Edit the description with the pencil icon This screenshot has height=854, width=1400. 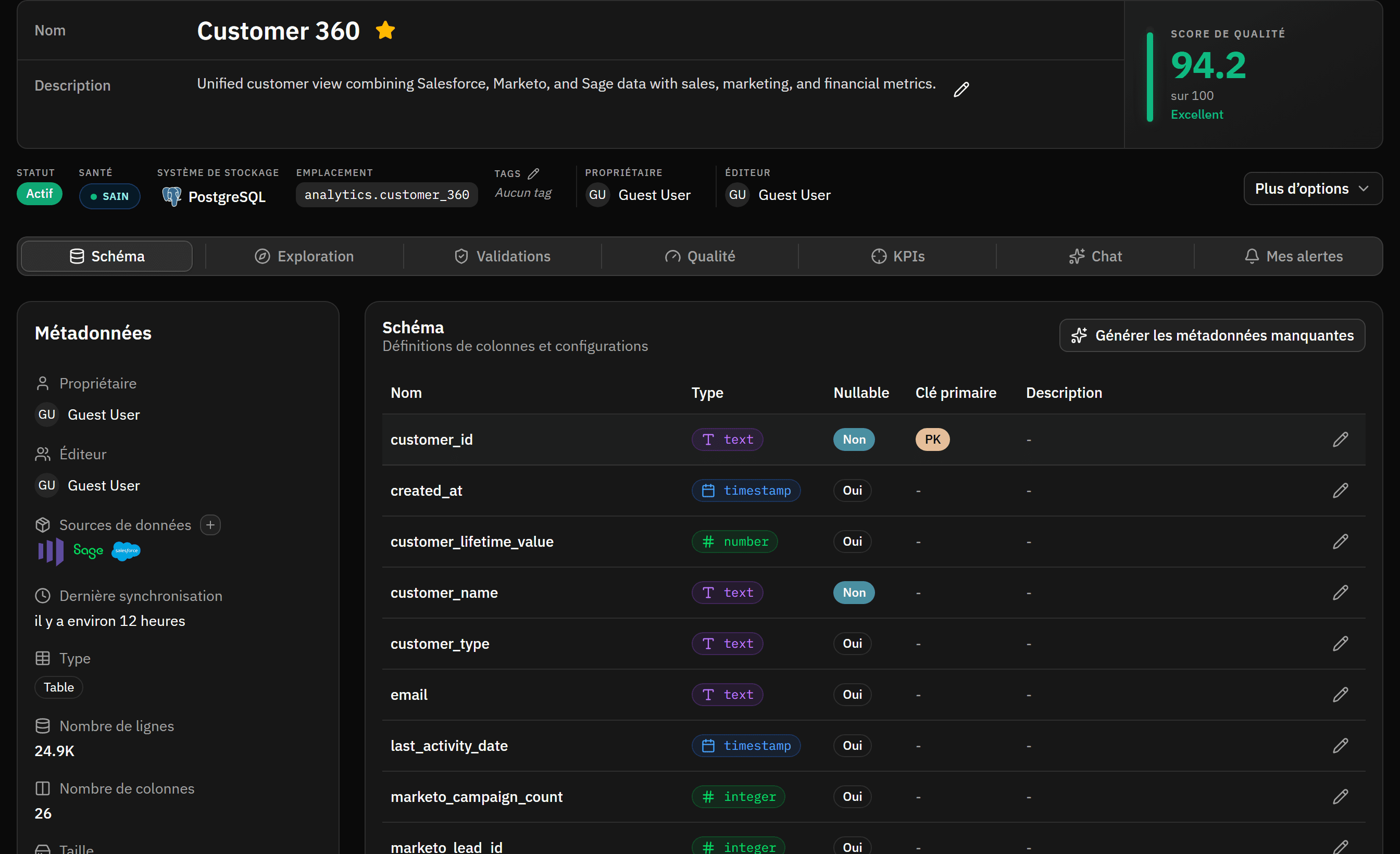pos(961,89)
